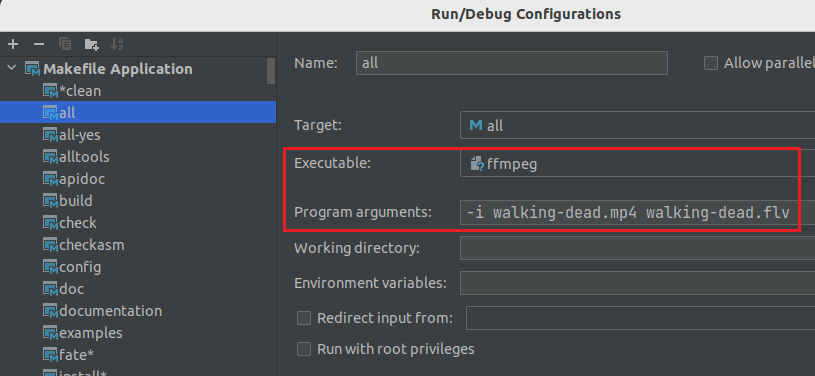Screen dimensions: 815x376
Task: Select the Makefile Application group
Action: 117,69
